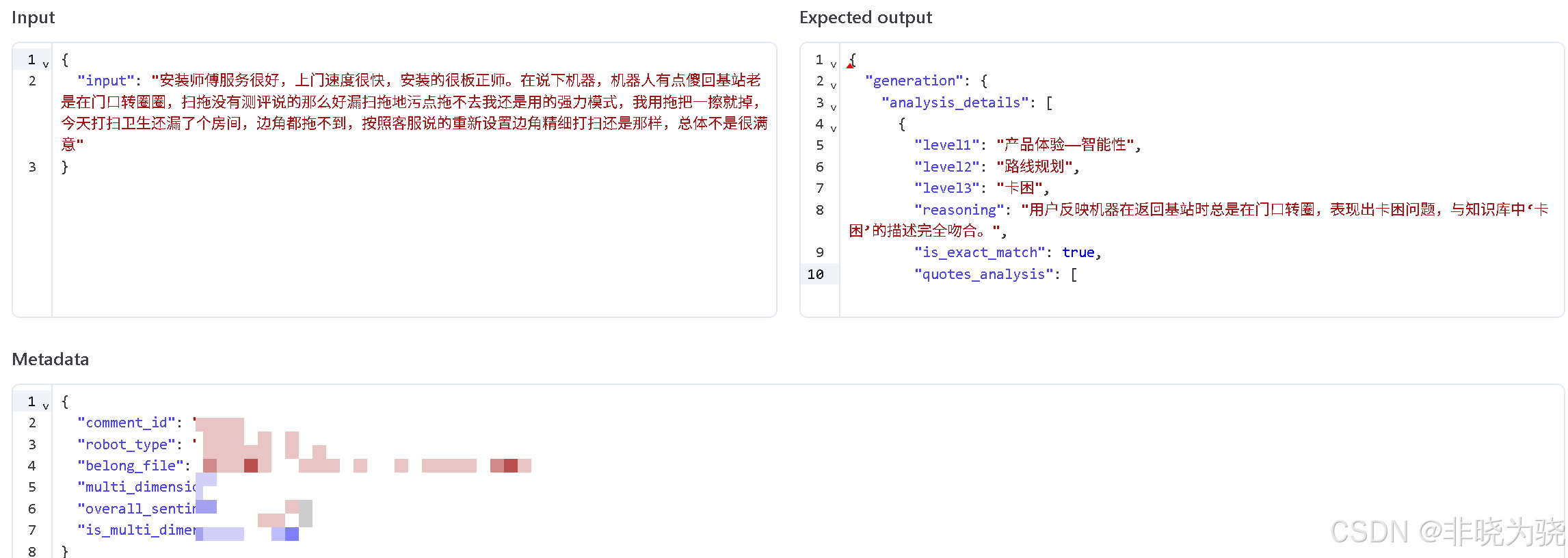1568x558 pixels.
Task: Click the "level1" key in Expected output
Action: point(947,145)
